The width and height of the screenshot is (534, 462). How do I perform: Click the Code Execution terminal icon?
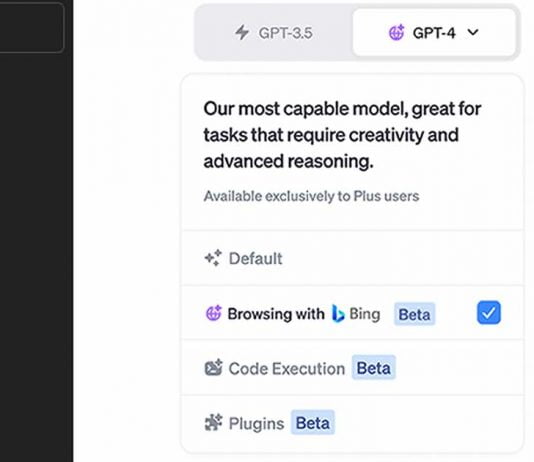[x=213, y=368]
